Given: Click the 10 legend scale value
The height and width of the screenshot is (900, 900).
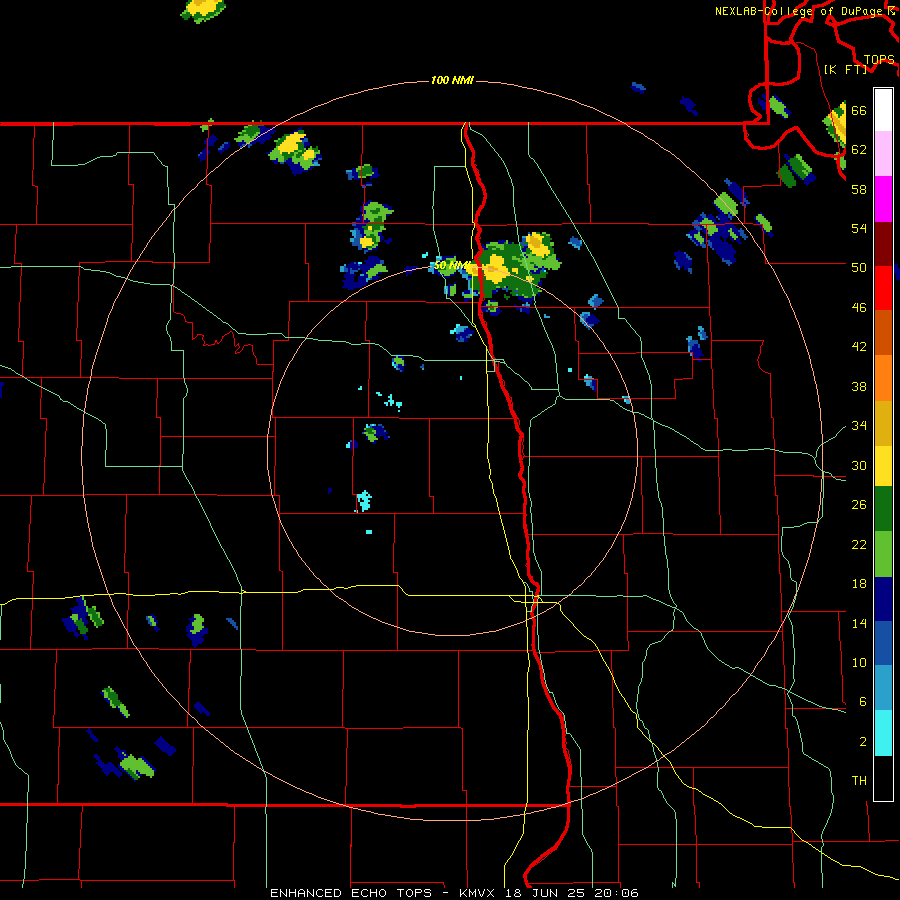Looking at the screenshot, I should pyautogui.click(x=859, y=663).
